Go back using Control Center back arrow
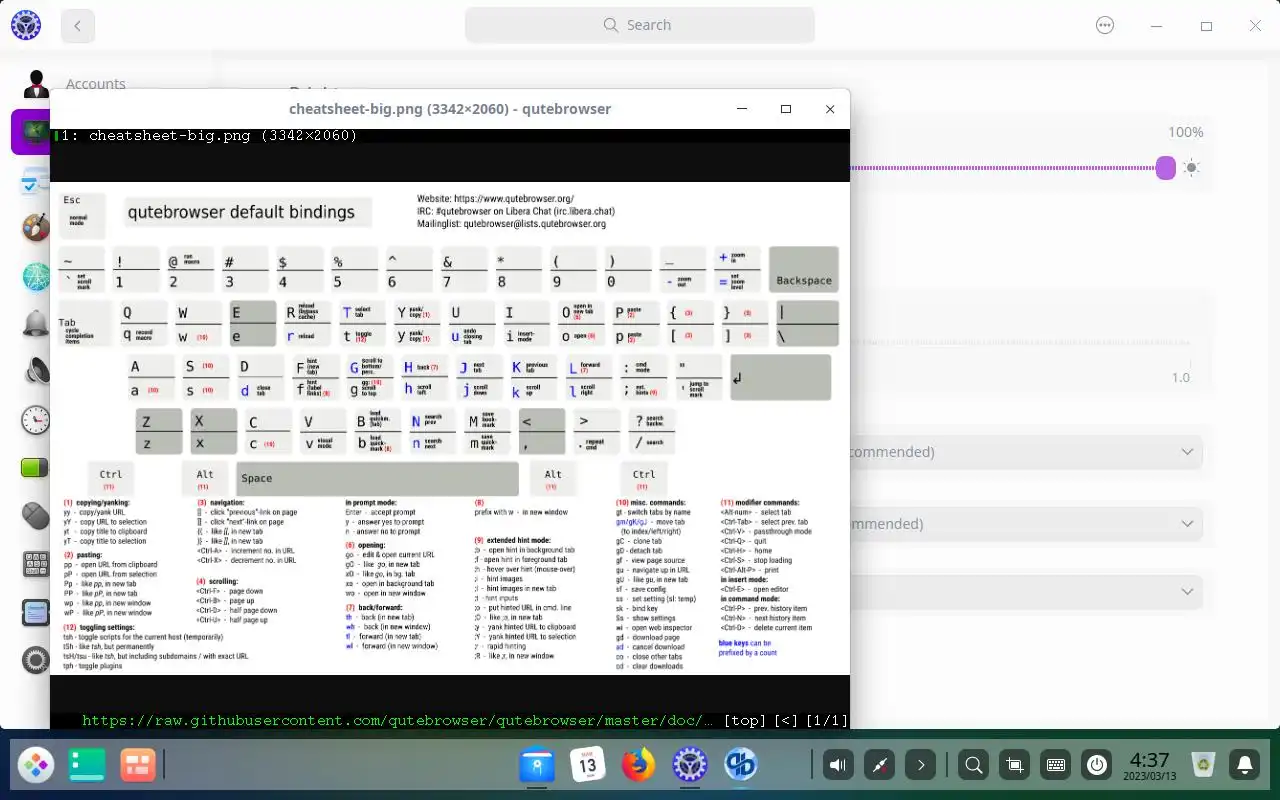1280x800 pixels. pos(77,26)
